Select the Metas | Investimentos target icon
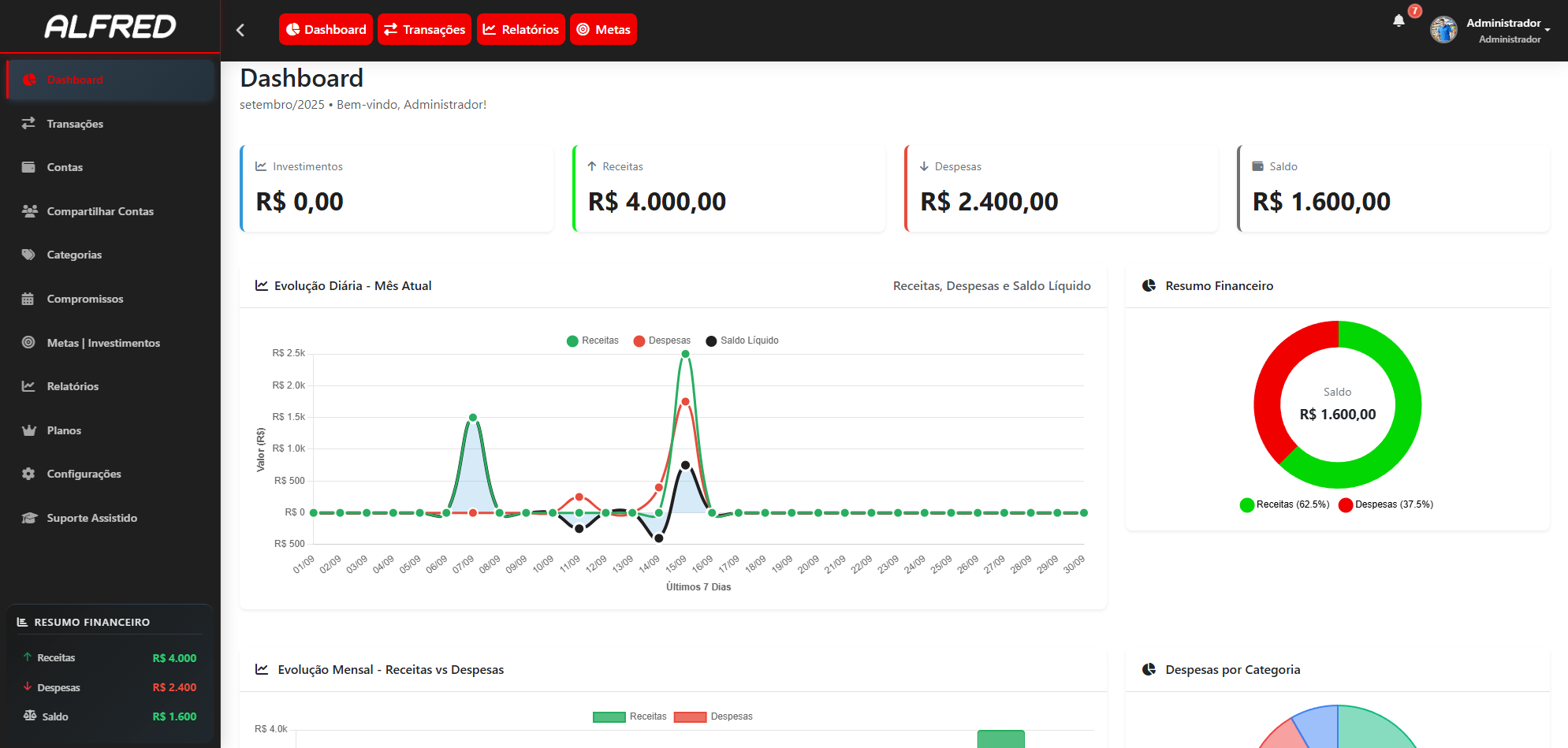The image size is (1568, 748). pos(29,343)
